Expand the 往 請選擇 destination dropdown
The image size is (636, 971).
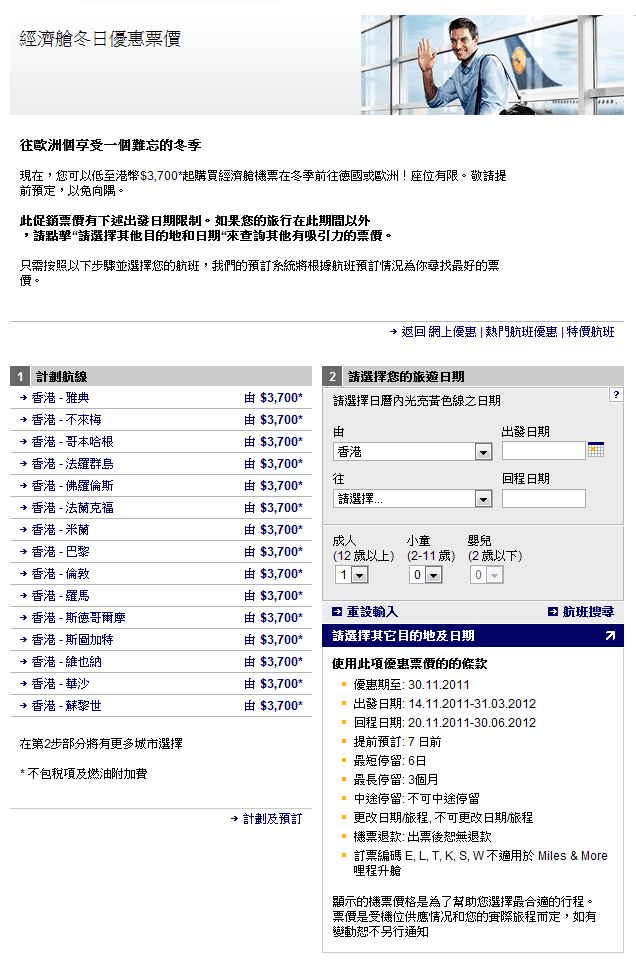pyautogui.click(x=483, y=499)
